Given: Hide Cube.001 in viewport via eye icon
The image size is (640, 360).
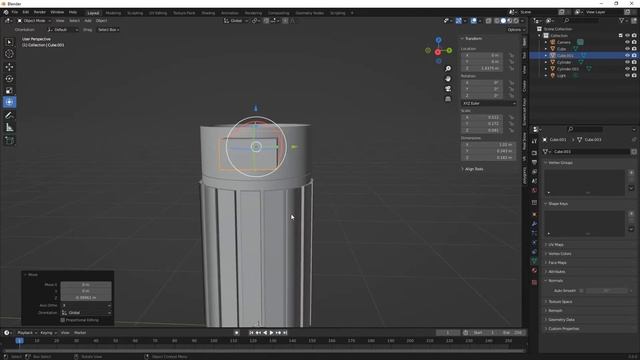Looking at the screenshot, I should pyautogui.click(x=627, y=55).
